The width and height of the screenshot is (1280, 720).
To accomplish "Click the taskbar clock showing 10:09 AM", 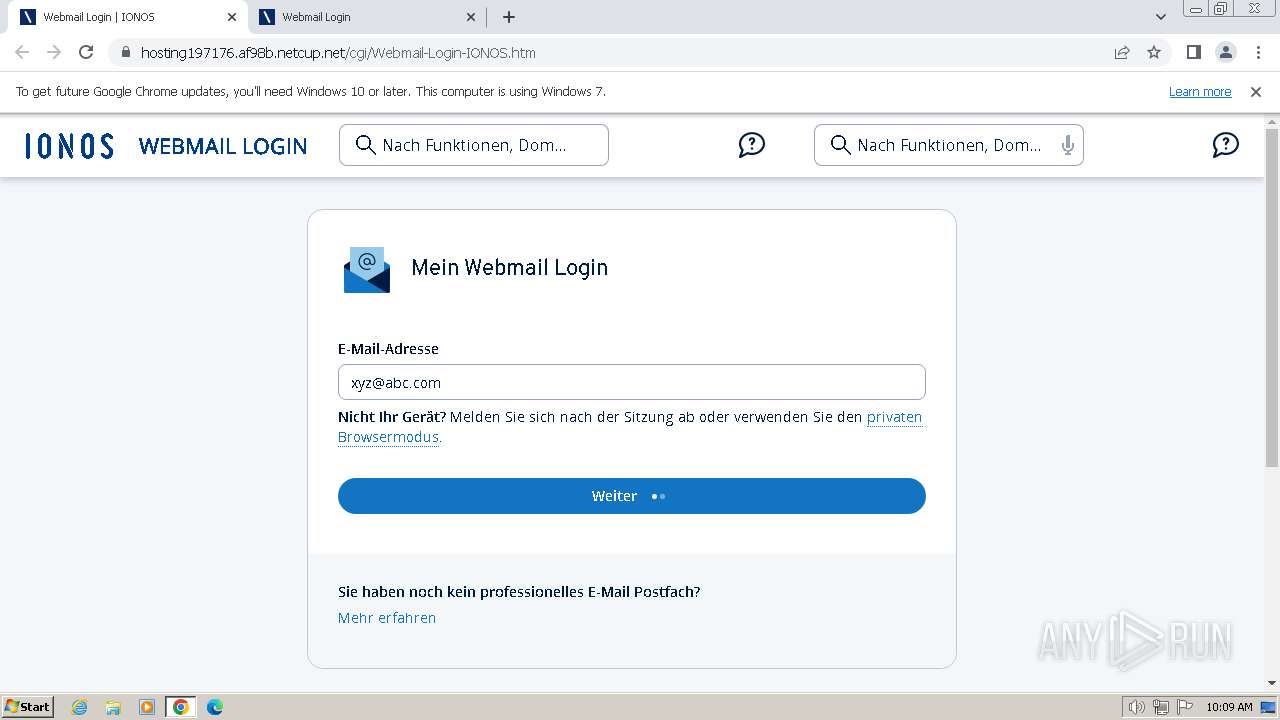I will point(1229,707).
